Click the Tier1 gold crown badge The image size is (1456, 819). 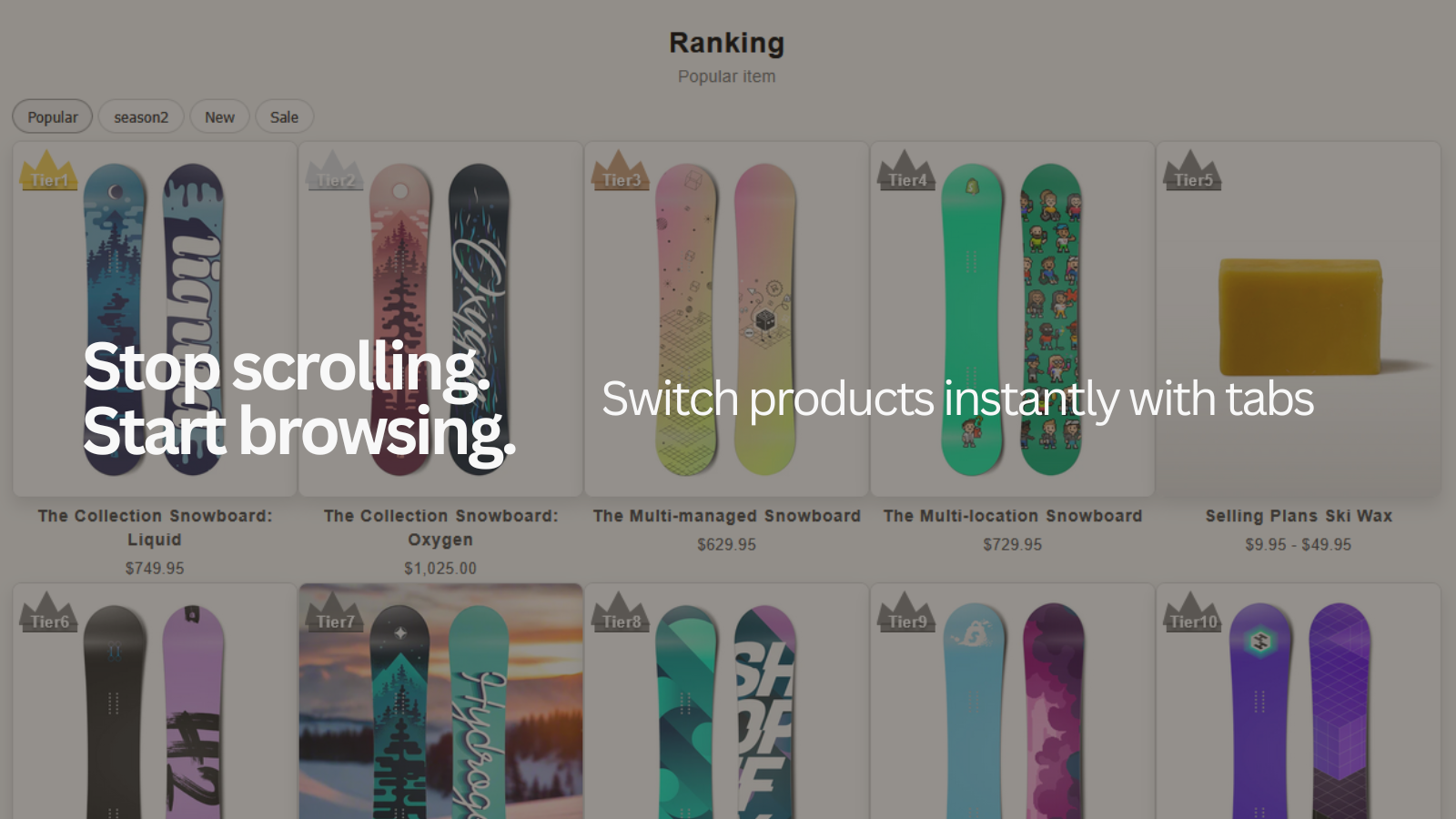pos(48,177)
